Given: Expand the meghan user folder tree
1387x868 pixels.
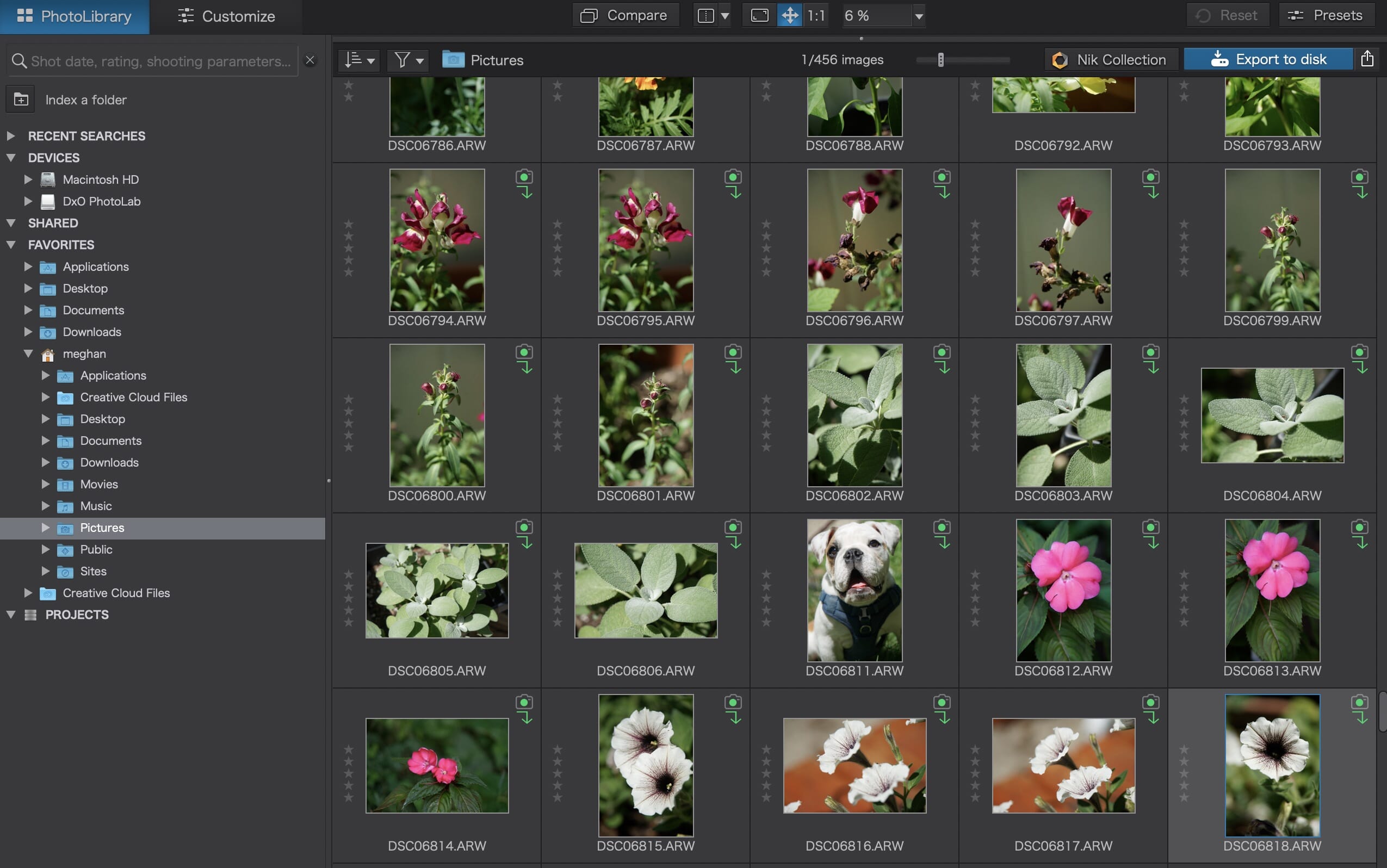Looking at the screenshot, I should pos(26,354).
